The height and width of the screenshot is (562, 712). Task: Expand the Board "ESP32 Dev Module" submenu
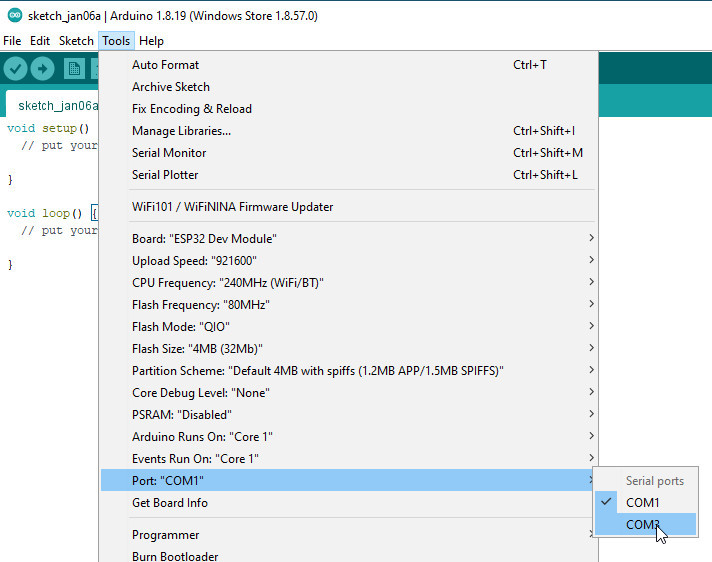tap(348, 239)
